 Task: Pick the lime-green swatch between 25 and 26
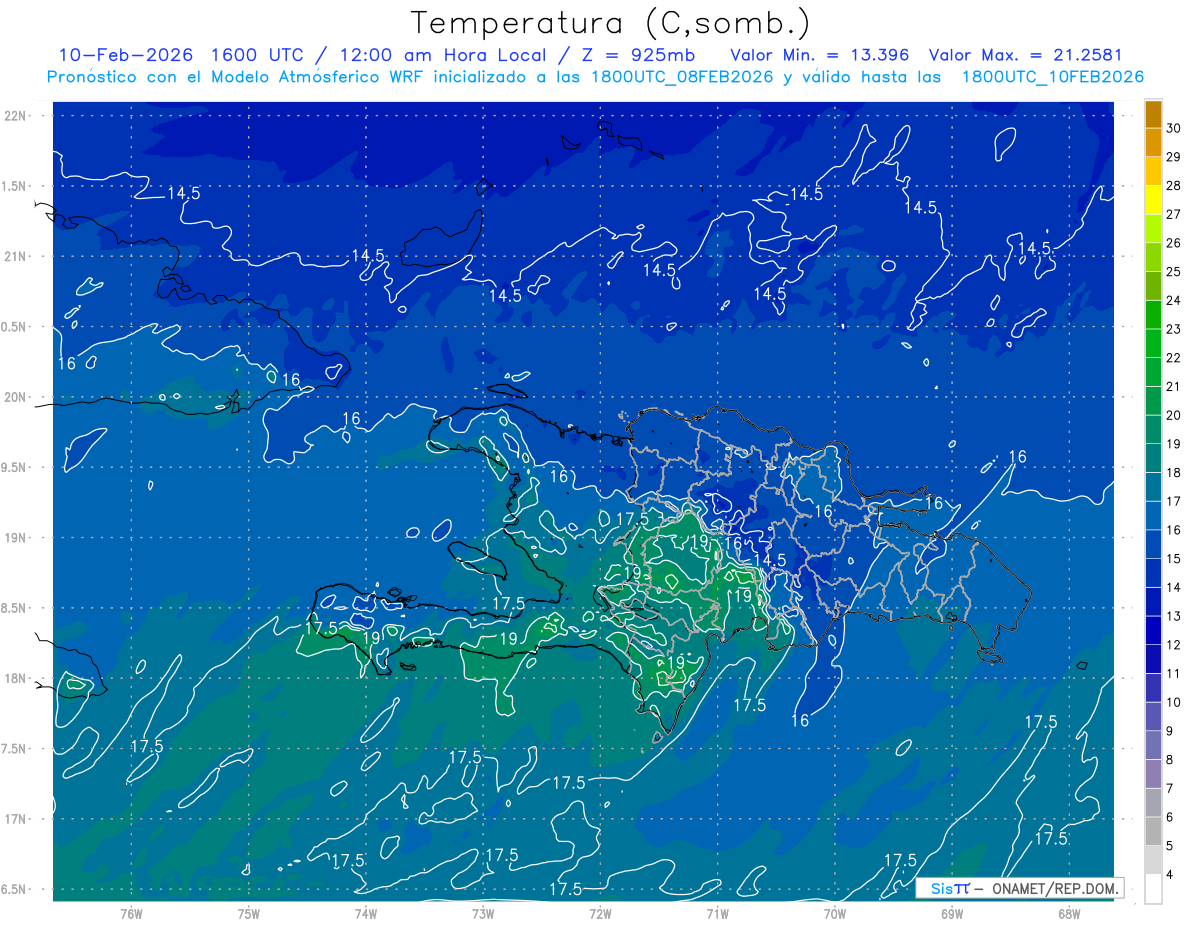(1153, 257)
